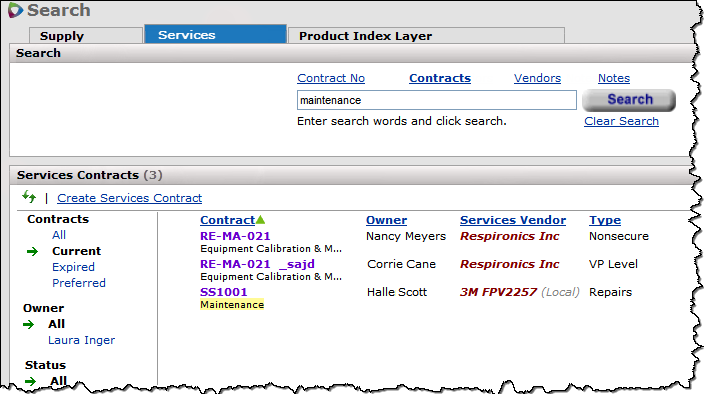Select All under Owner filter
704x394 pixels.
click(x=57, y=324)
